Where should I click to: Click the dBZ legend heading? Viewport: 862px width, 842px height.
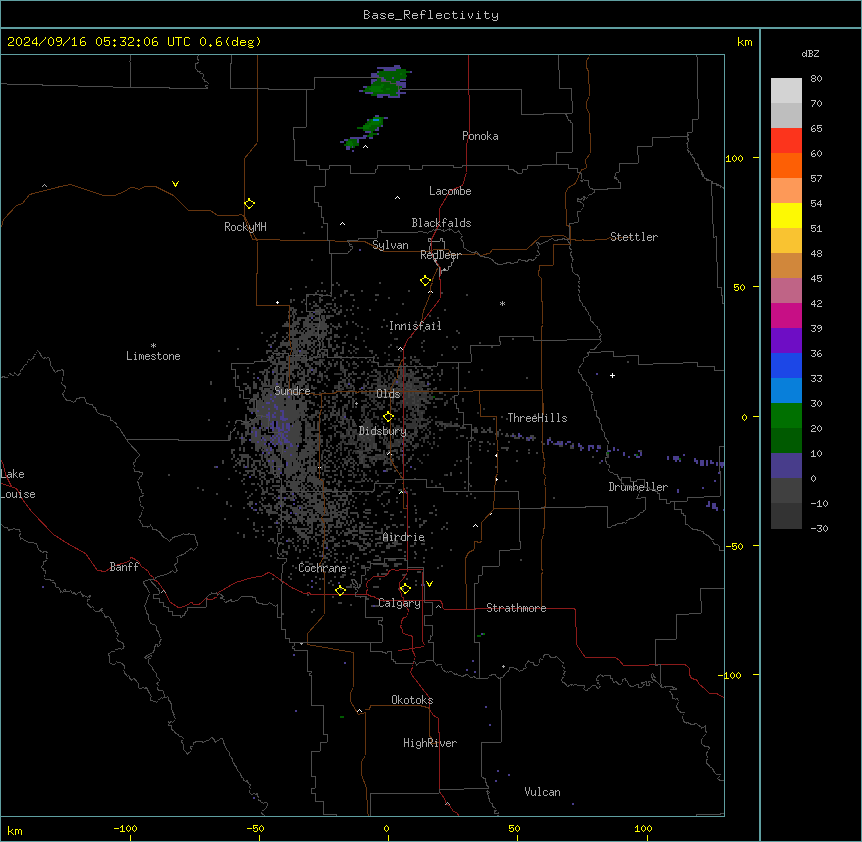(810, 53)
